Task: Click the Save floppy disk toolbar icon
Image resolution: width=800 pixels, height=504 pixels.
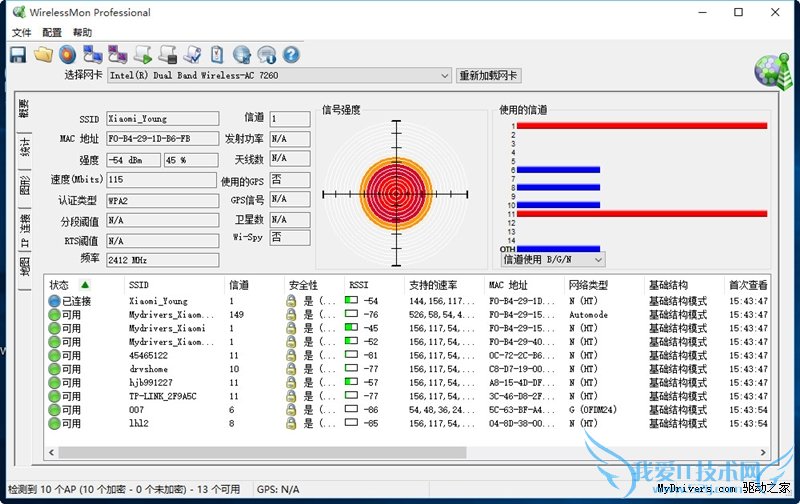Action: point(18,55)
